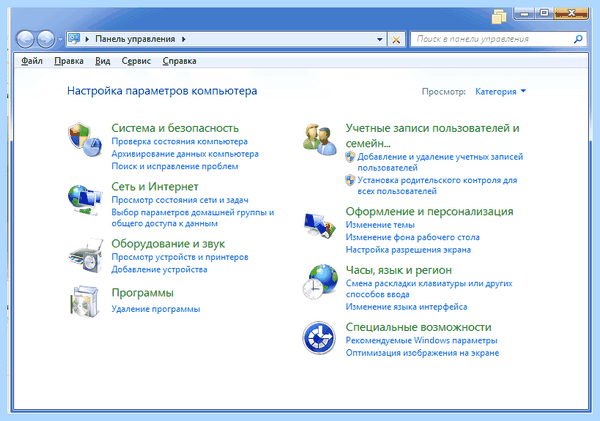This screenshot has height=421, width=600.
Task: Click the Forward navigation arrow
Action: point(46,39)
